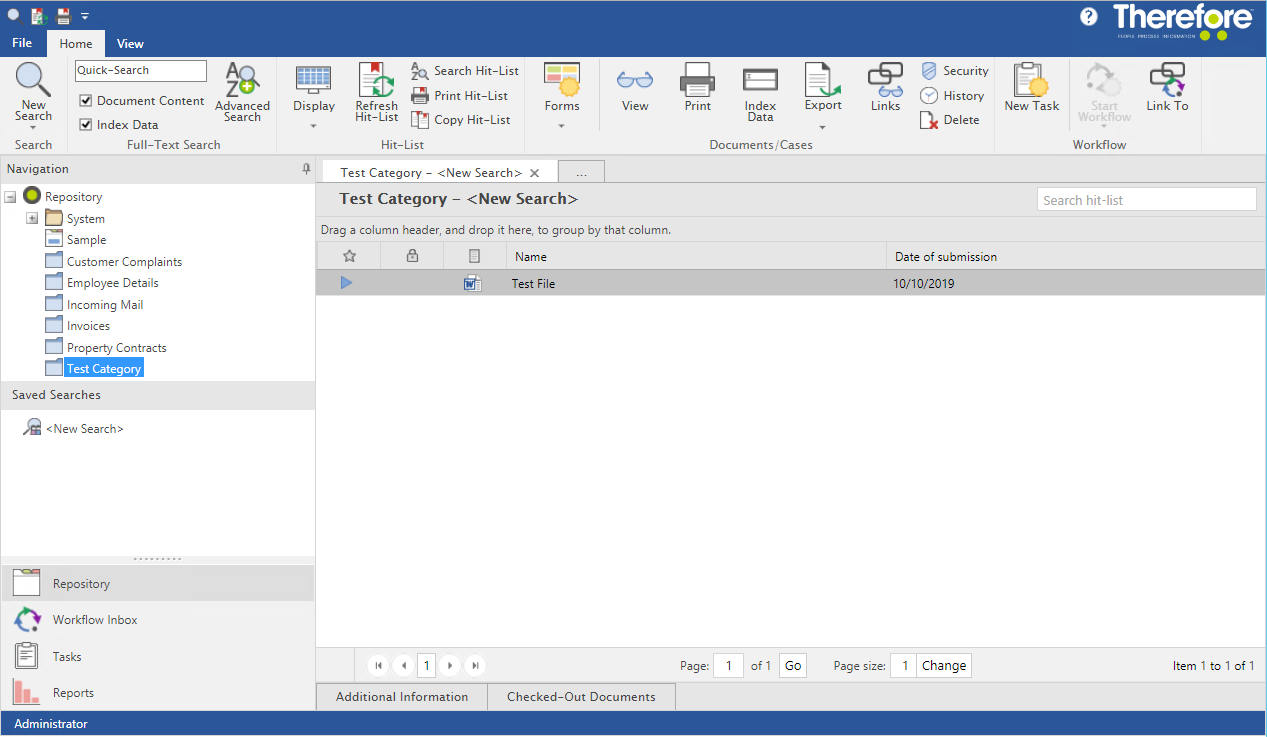Open the Checked-Out Documents tab

tap(581, 696)
